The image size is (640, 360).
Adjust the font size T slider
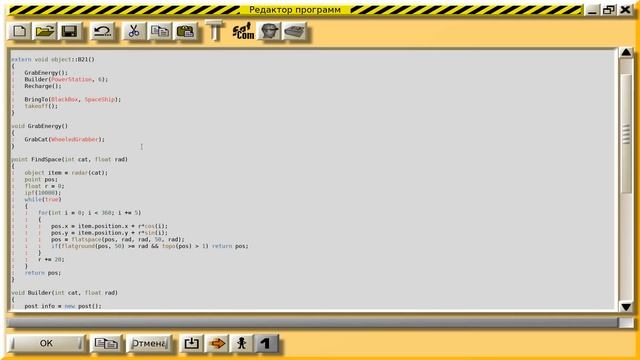[214, 31]
